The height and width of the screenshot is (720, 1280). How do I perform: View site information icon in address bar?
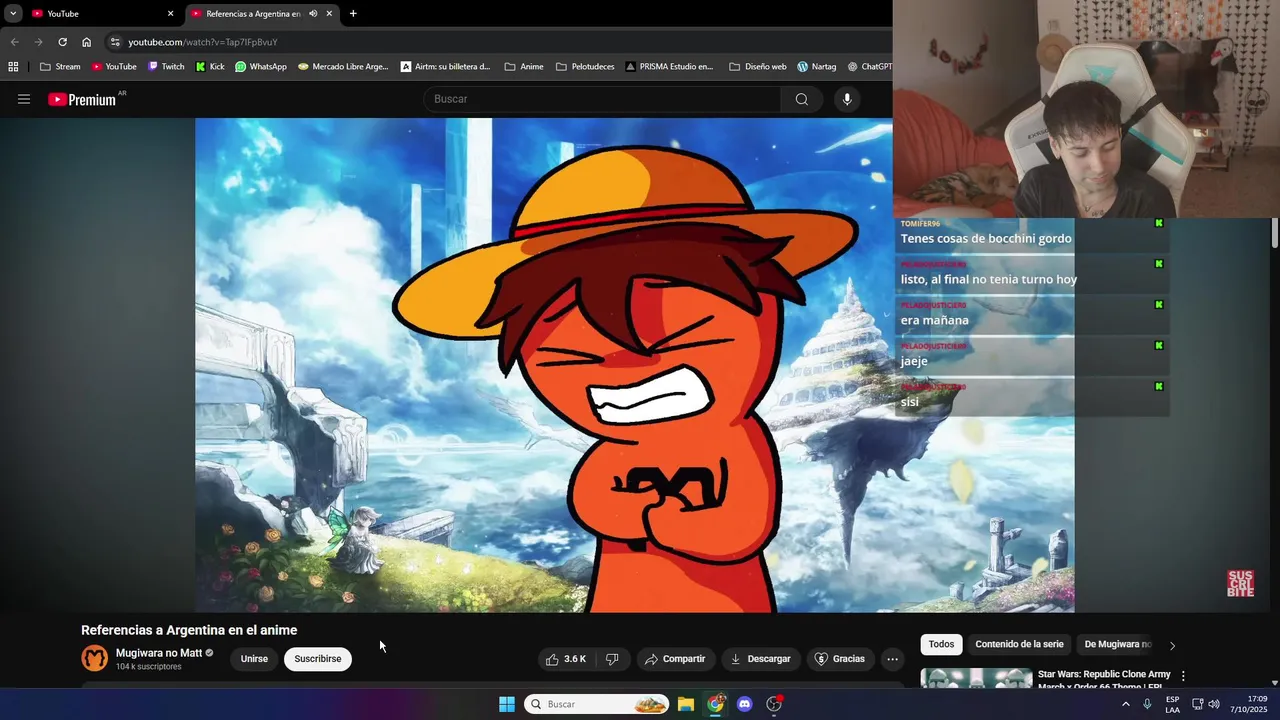point(115,42)
